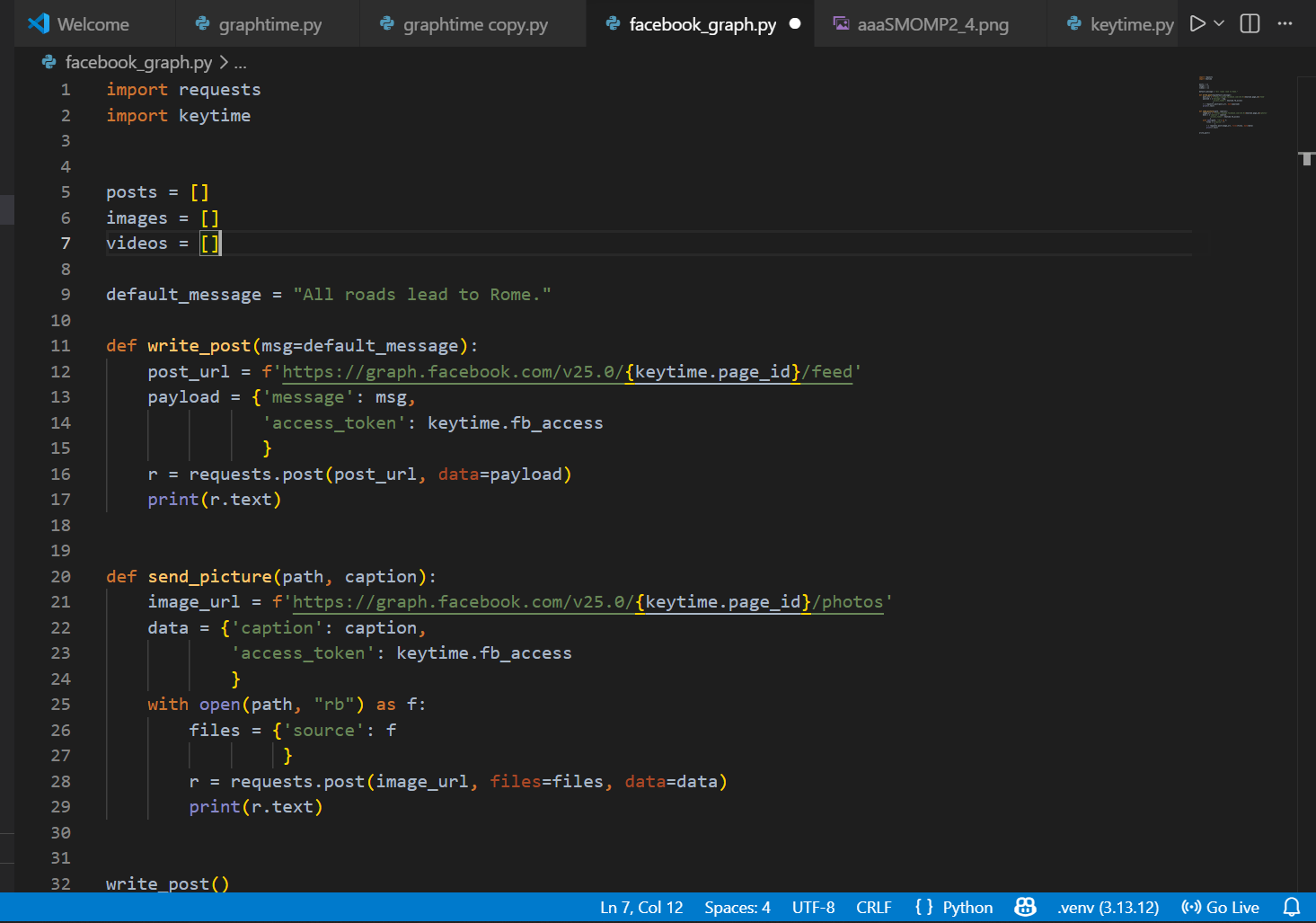
Task: Run the Python file with play button
Action: [1197, 23]
